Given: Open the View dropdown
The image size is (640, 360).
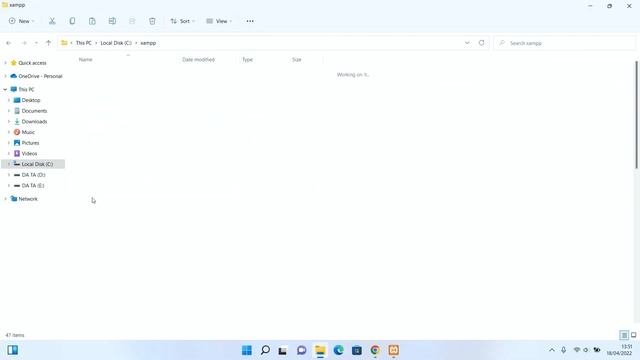Looking at the screenshot, I should 219,21.
